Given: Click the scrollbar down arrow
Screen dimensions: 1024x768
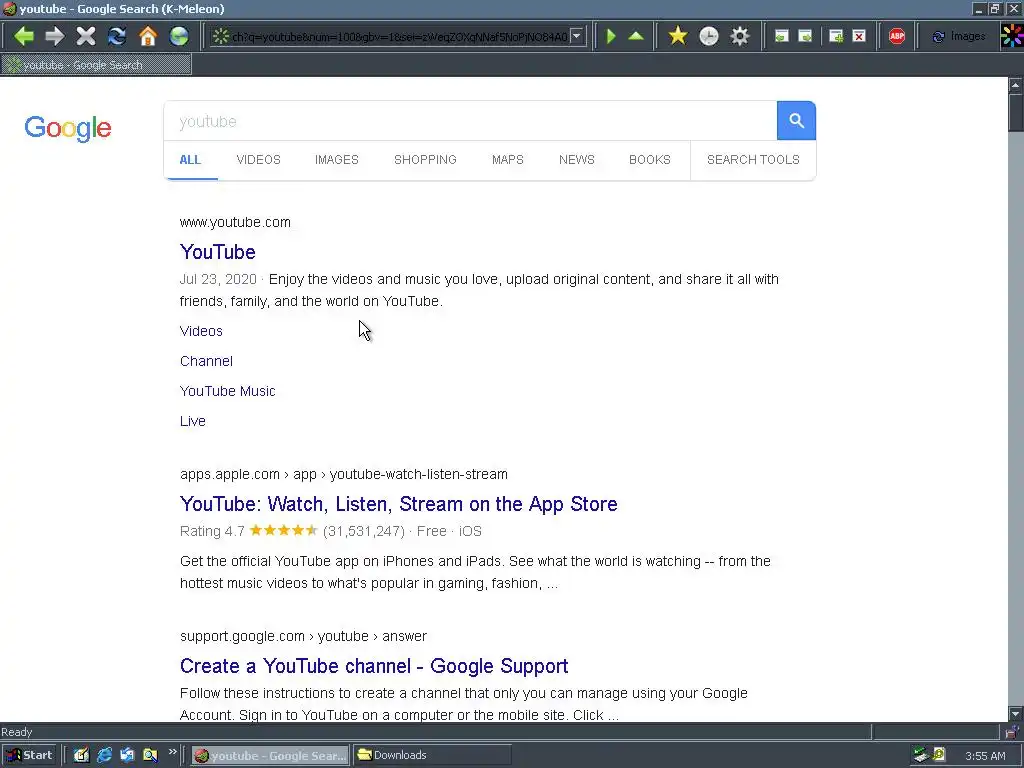Looking at the screenshot, I should tap(1016, 714).
